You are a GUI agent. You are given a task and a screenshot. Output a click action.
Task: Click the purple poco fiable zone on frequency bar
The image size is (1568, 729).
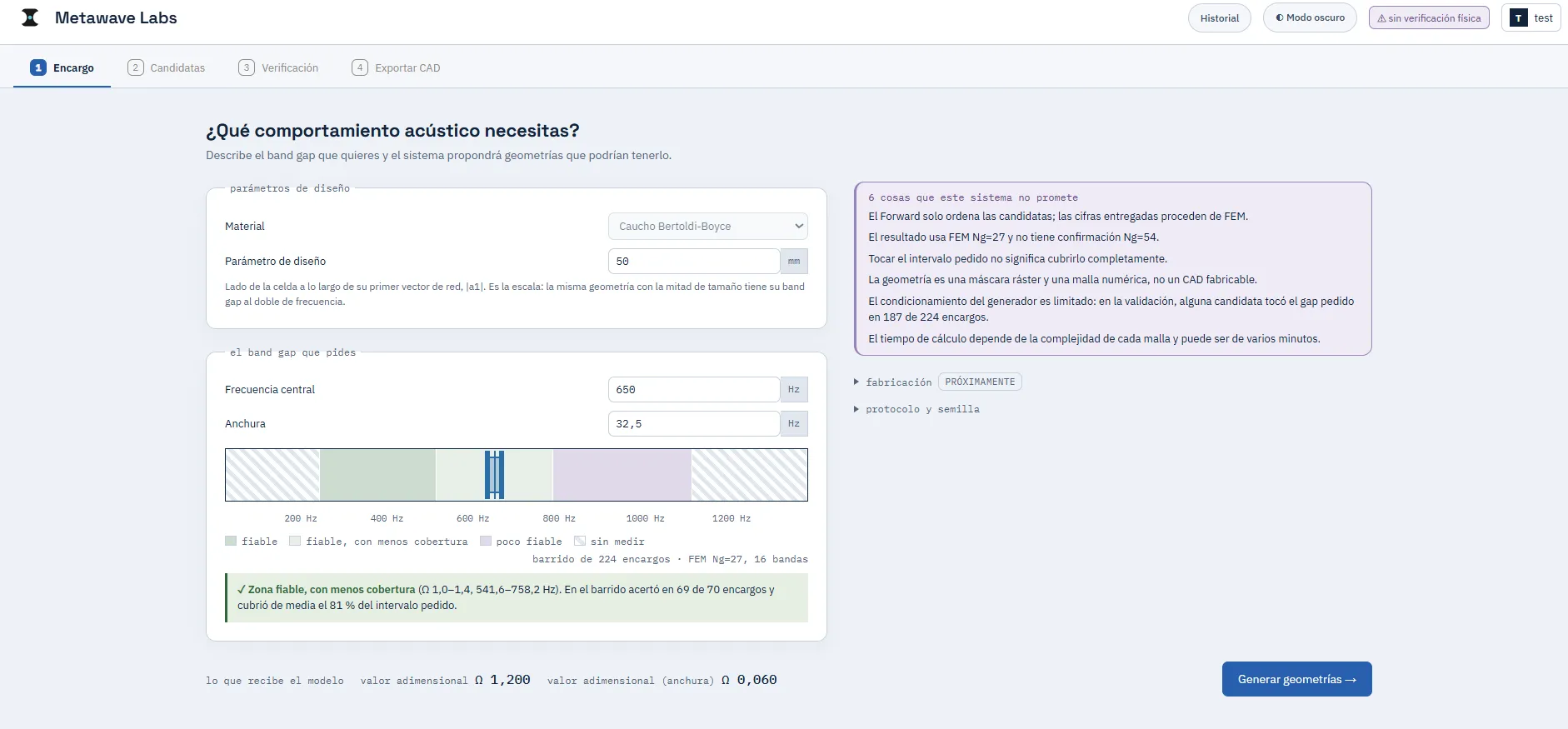(x=622, y=475)
